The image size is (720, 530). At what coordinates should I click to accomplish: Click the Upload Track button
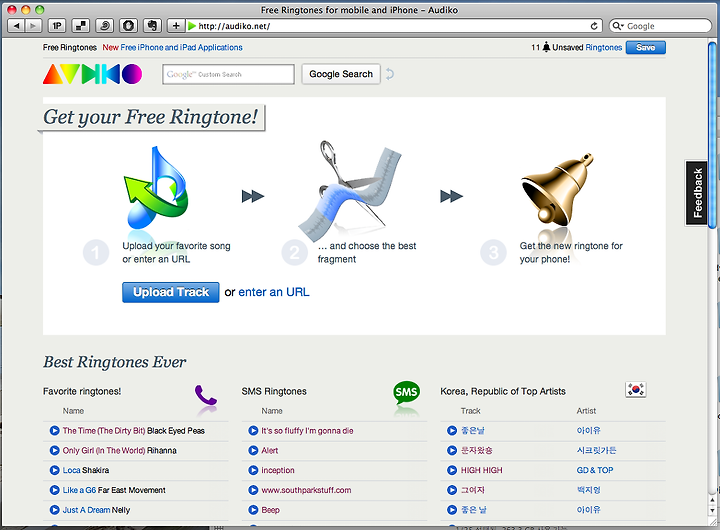tap(171, 292)
